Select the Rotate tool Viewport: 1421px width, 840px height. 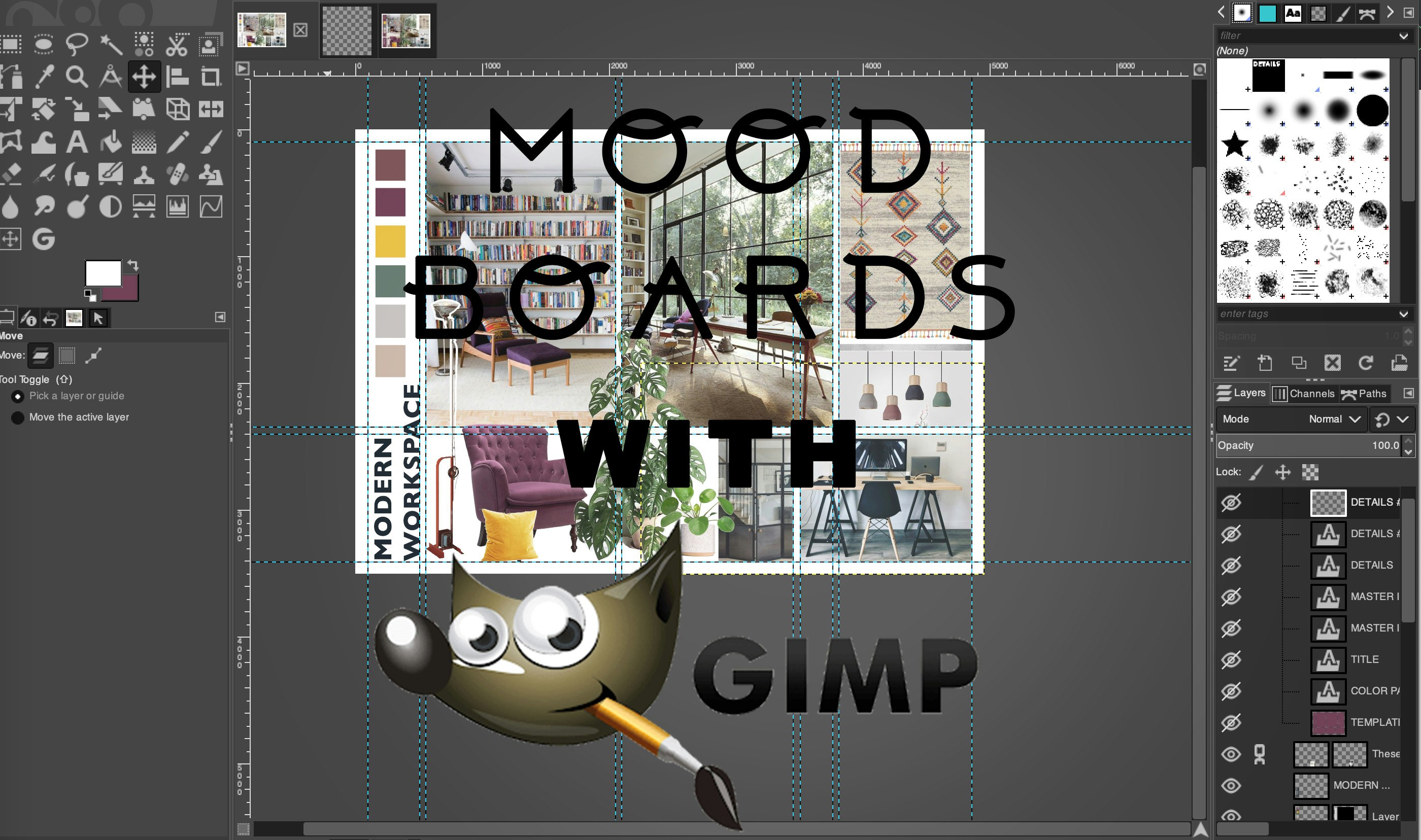tap(44, 109)
